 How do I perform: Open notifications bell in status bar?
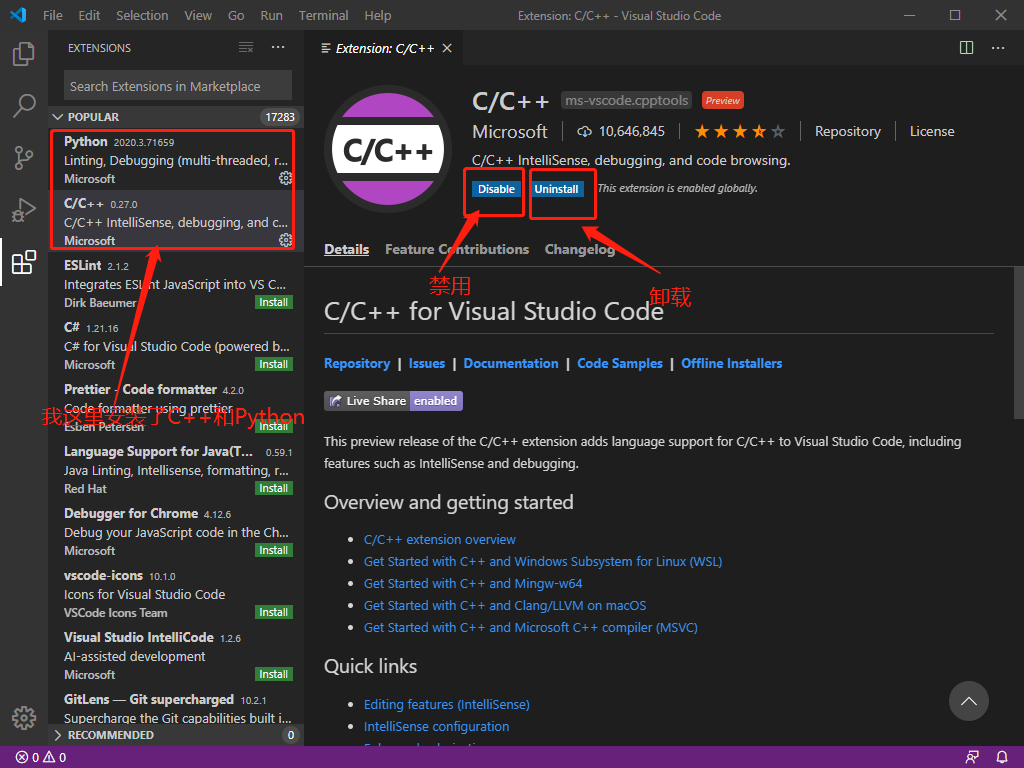[x=1002, y=758]
